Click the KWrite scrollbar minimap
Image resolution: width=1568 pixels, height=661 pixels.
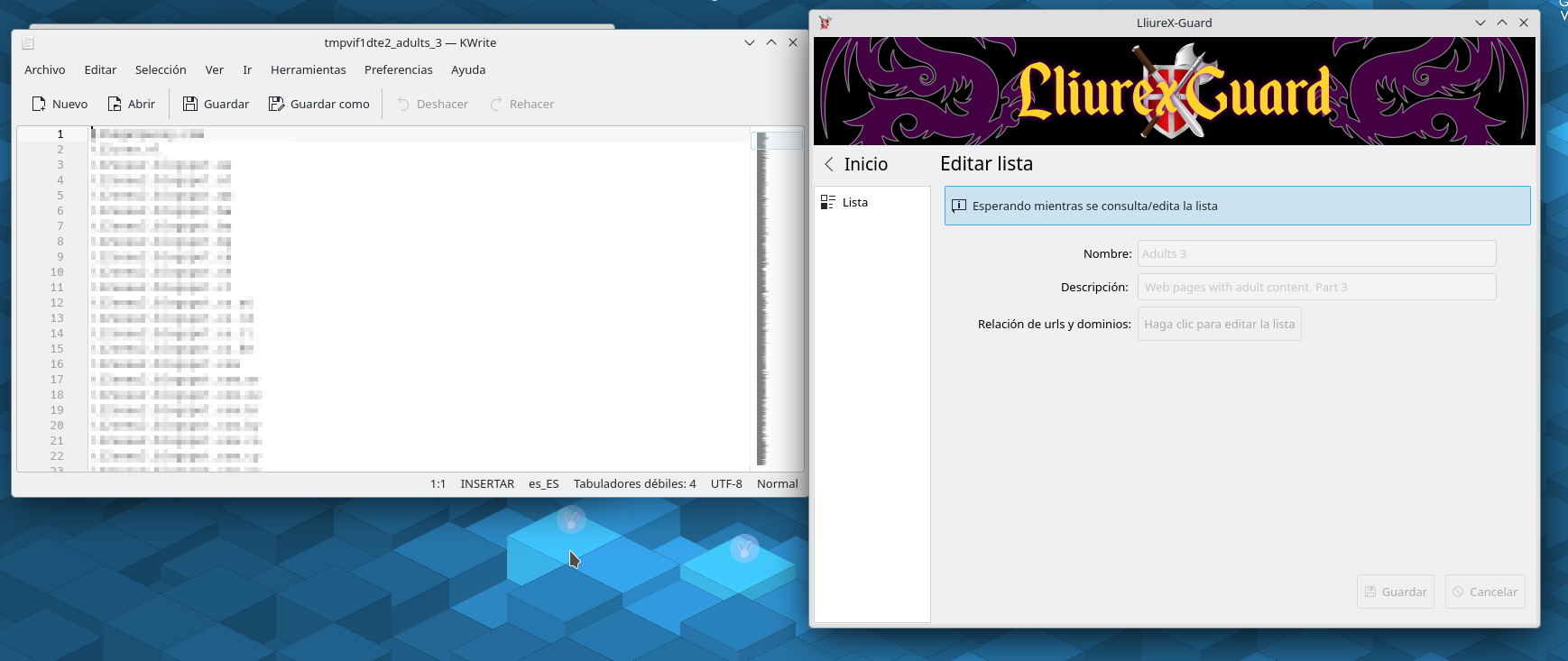point(762,298)
